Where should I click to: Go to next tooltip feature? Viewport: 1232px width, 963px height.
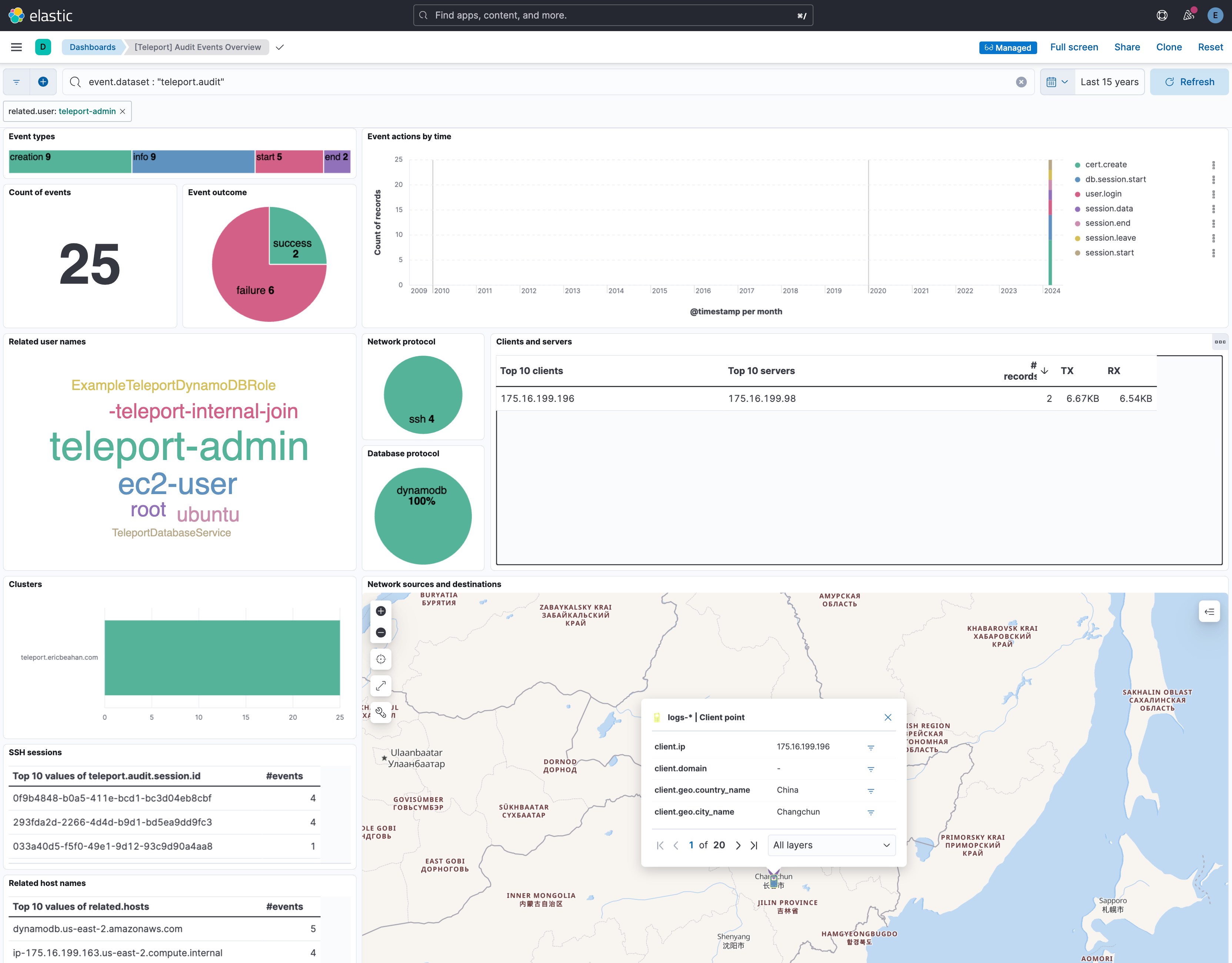coord(738,845)
